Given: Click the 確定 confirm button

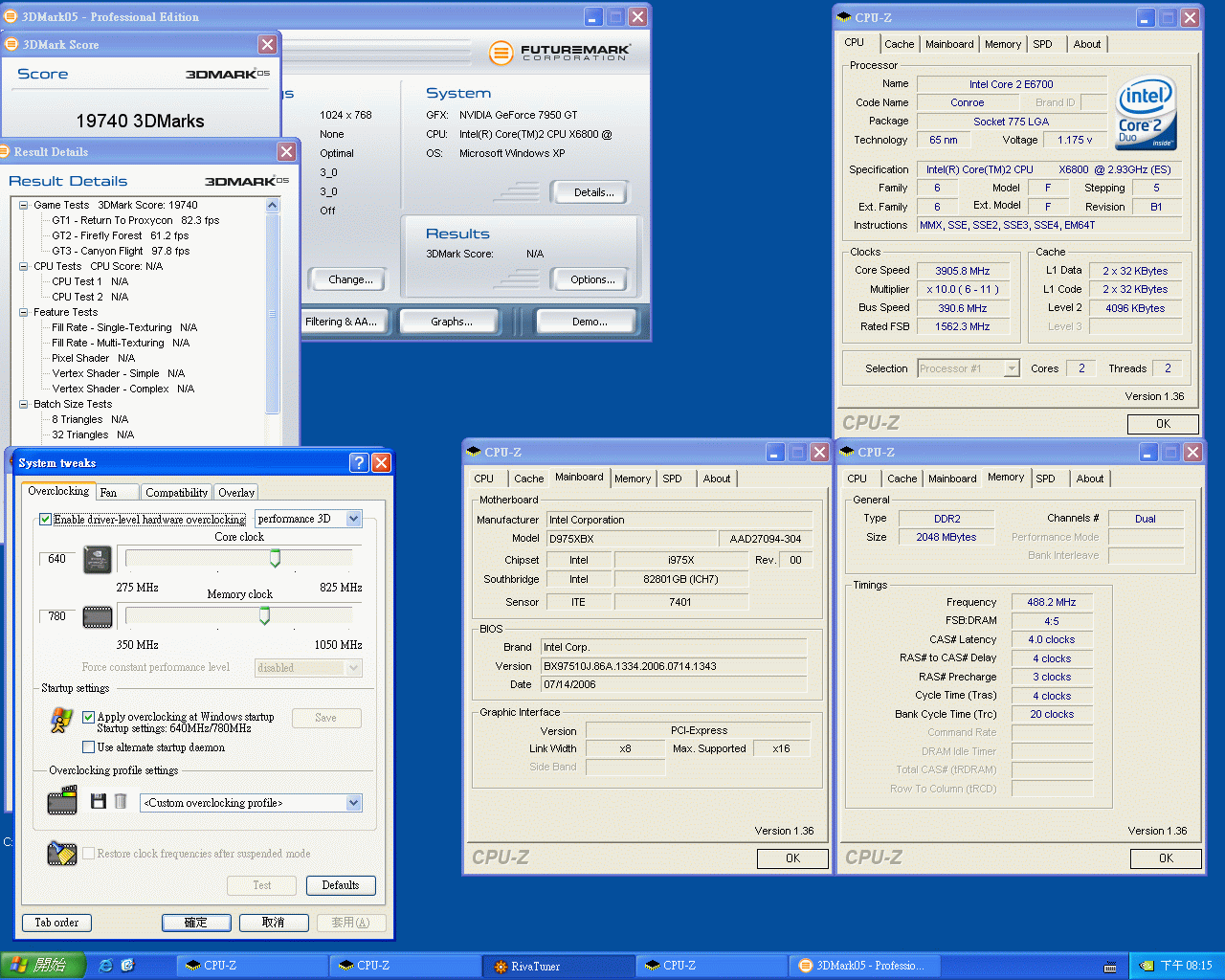Looking at the screenshot, I should [196, 923].
